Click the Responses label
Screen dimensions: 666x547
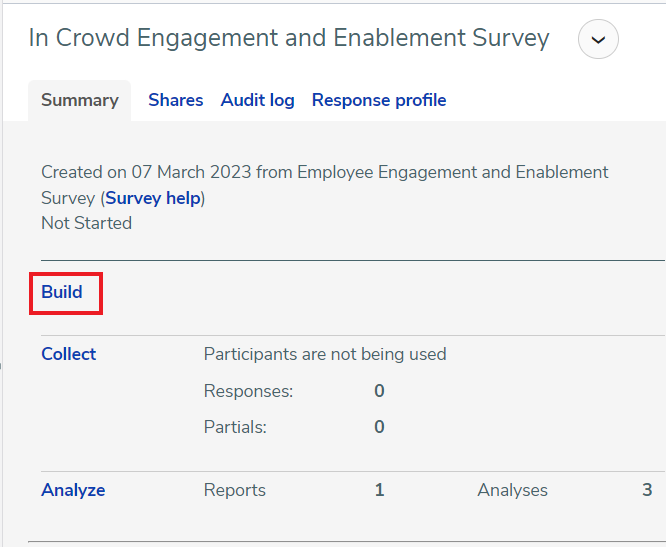click(x=248, y=391)
